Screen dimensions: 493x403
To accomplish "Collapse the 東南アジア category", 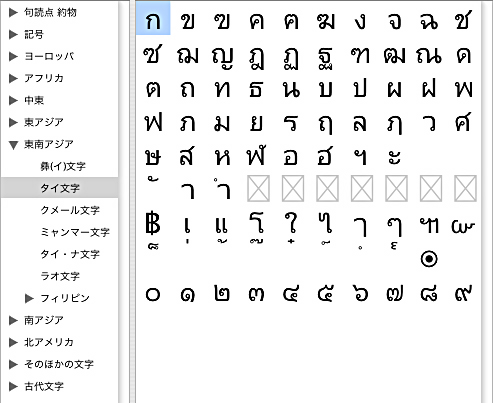I will click(13, 145).
